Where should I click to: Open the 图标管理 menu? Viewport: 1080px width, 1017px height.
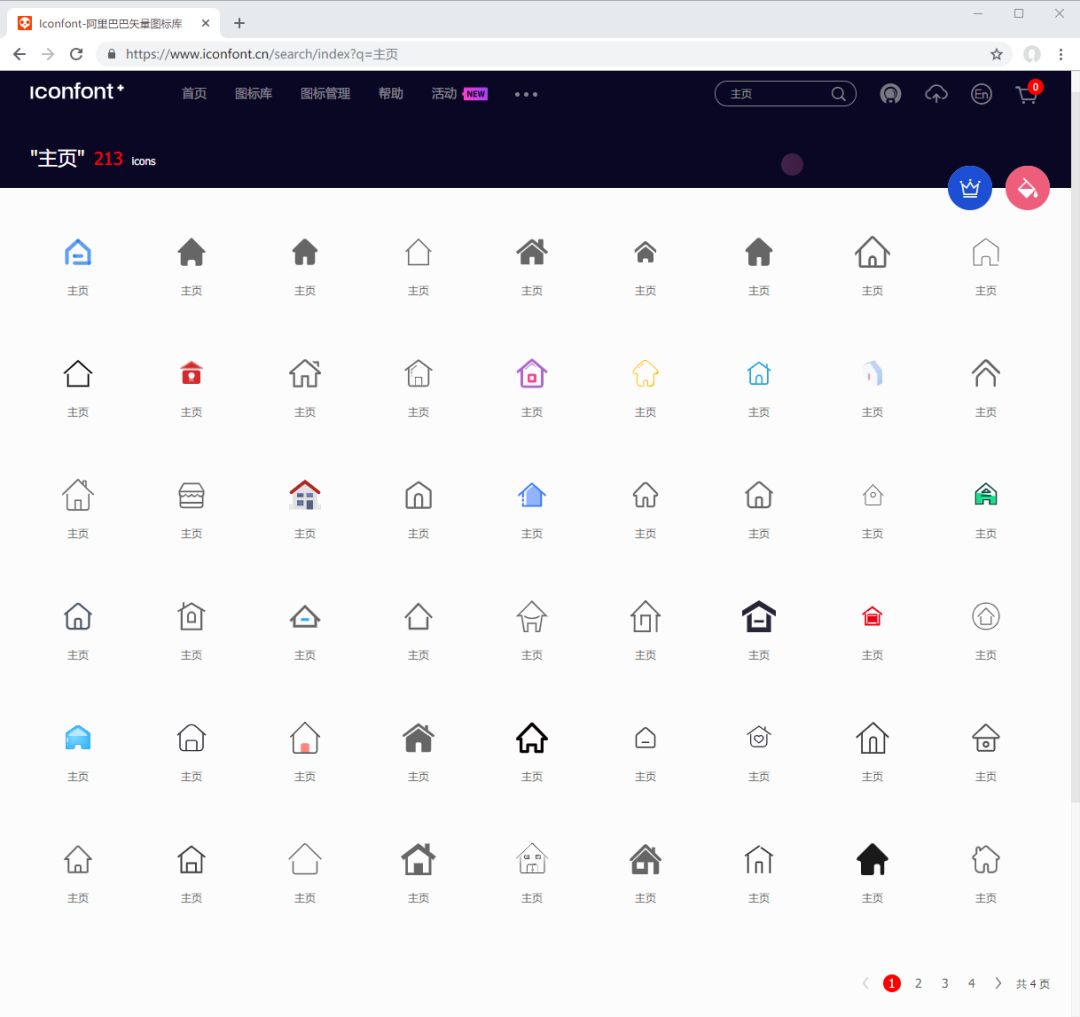click(325, 94)
